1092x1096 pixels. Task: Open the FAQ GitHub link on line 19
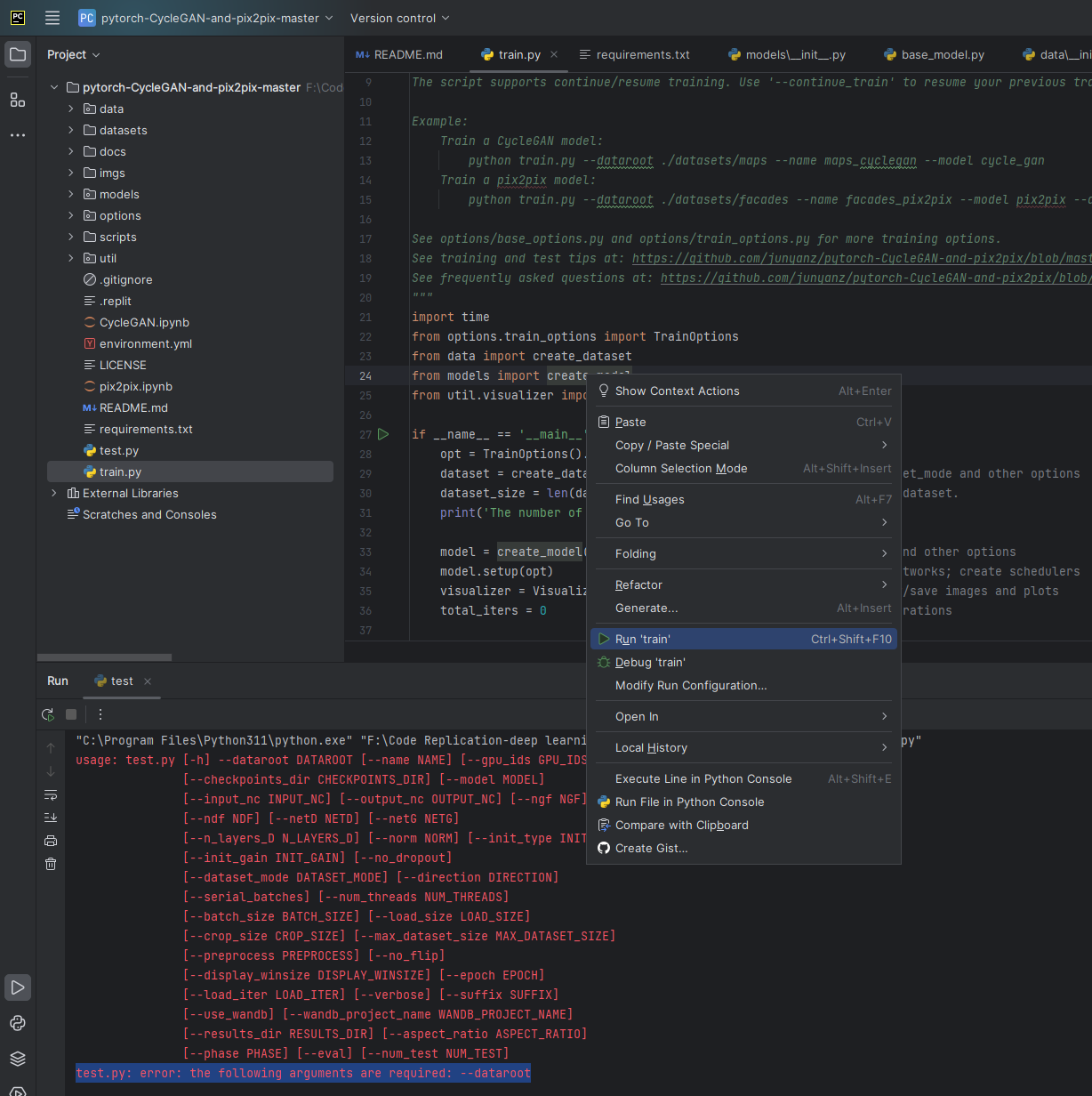tap(876, 278)
